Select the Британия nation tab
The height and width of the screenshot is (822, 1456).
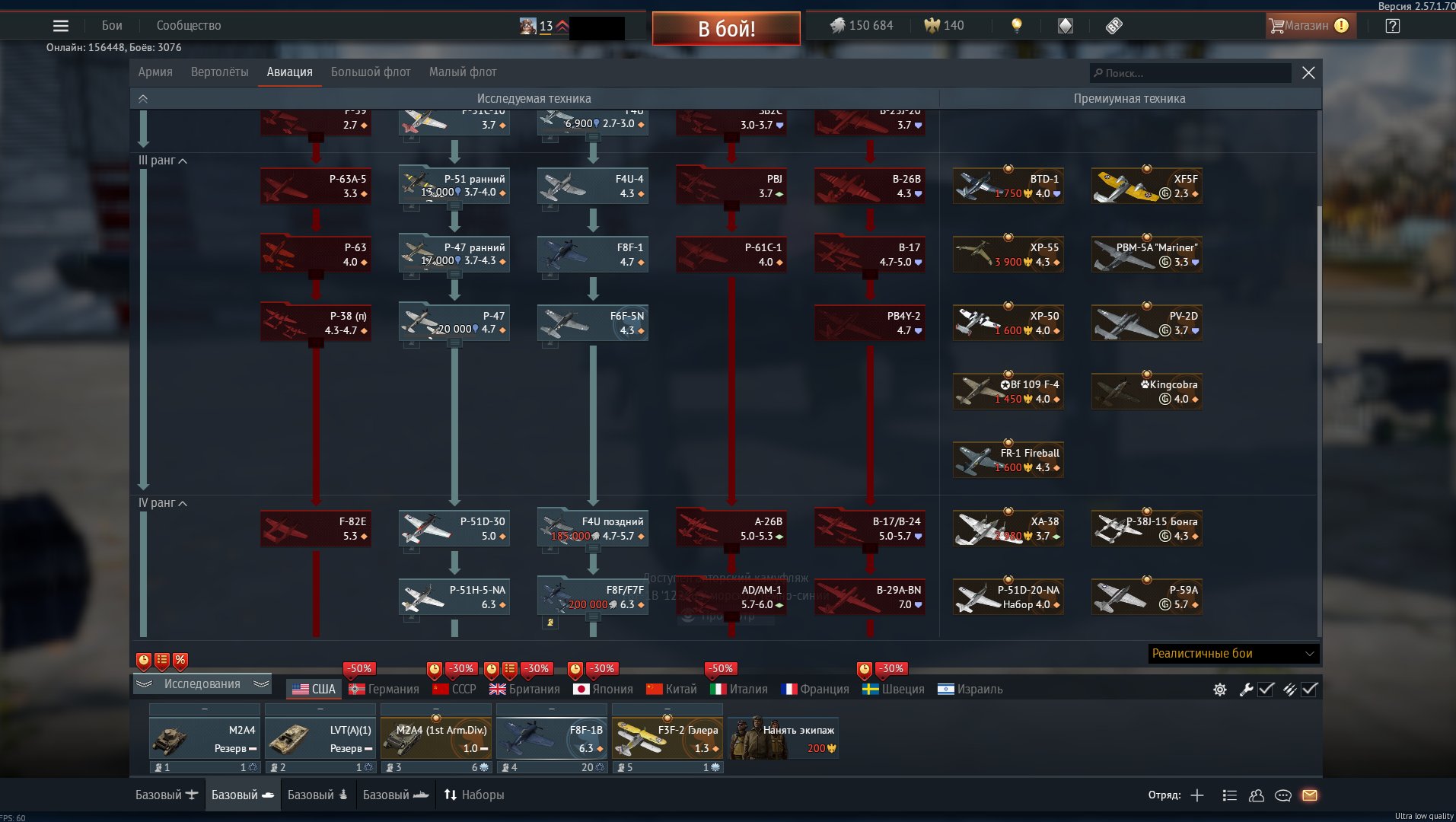tap(524, 690)
